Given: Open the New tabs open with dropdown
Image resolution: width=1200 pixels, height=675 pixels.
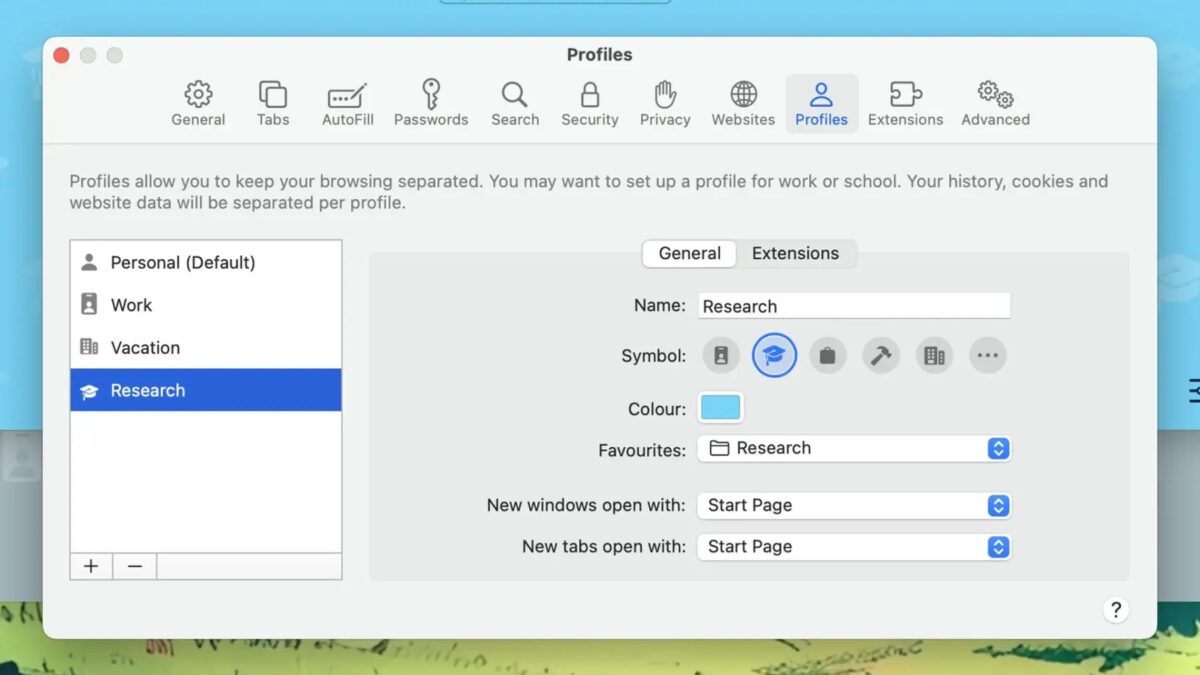Looking at the screenshot, I should click(854, 547).
